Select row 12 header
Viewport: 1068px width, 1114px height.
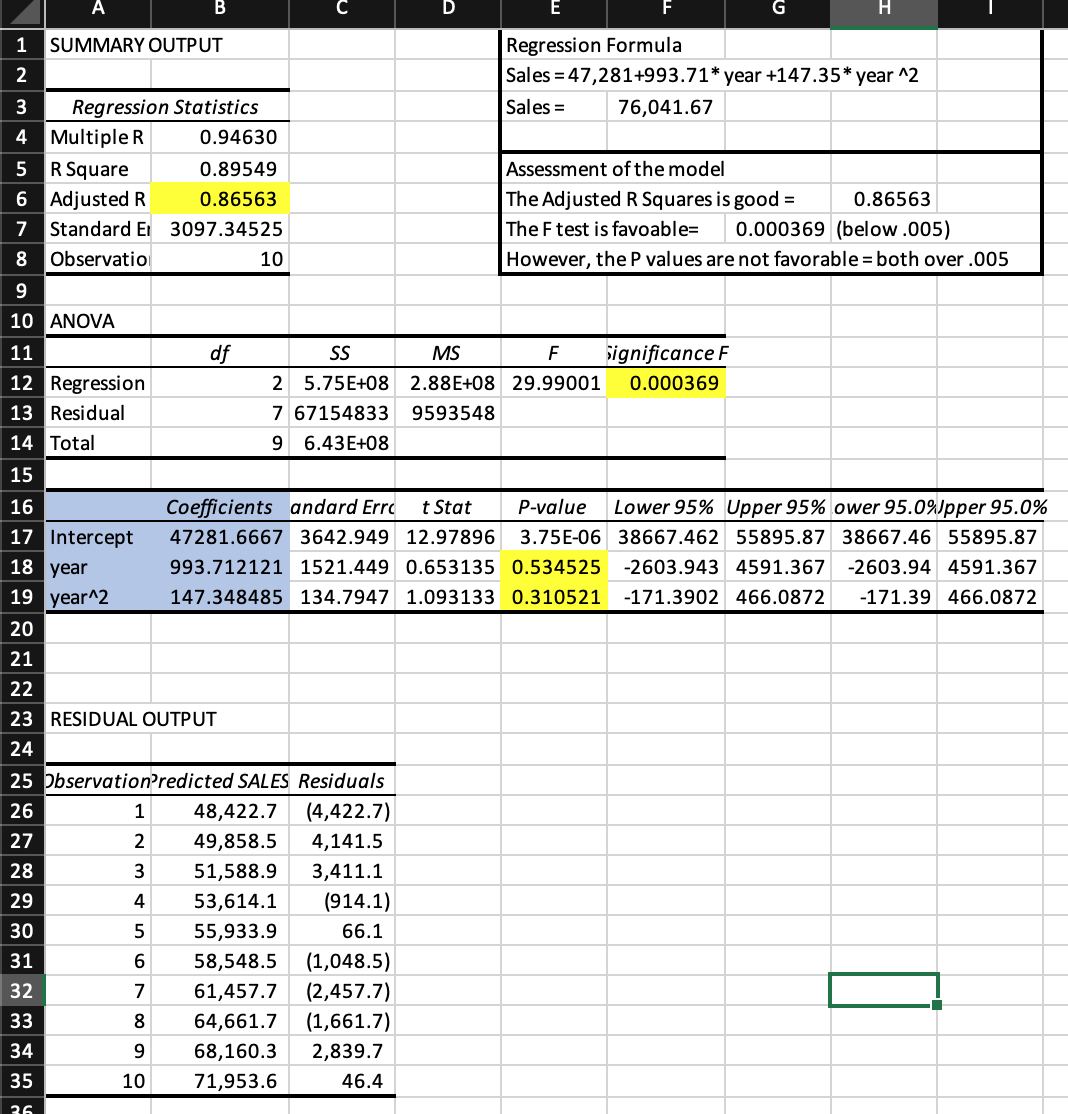pos(20,382)
